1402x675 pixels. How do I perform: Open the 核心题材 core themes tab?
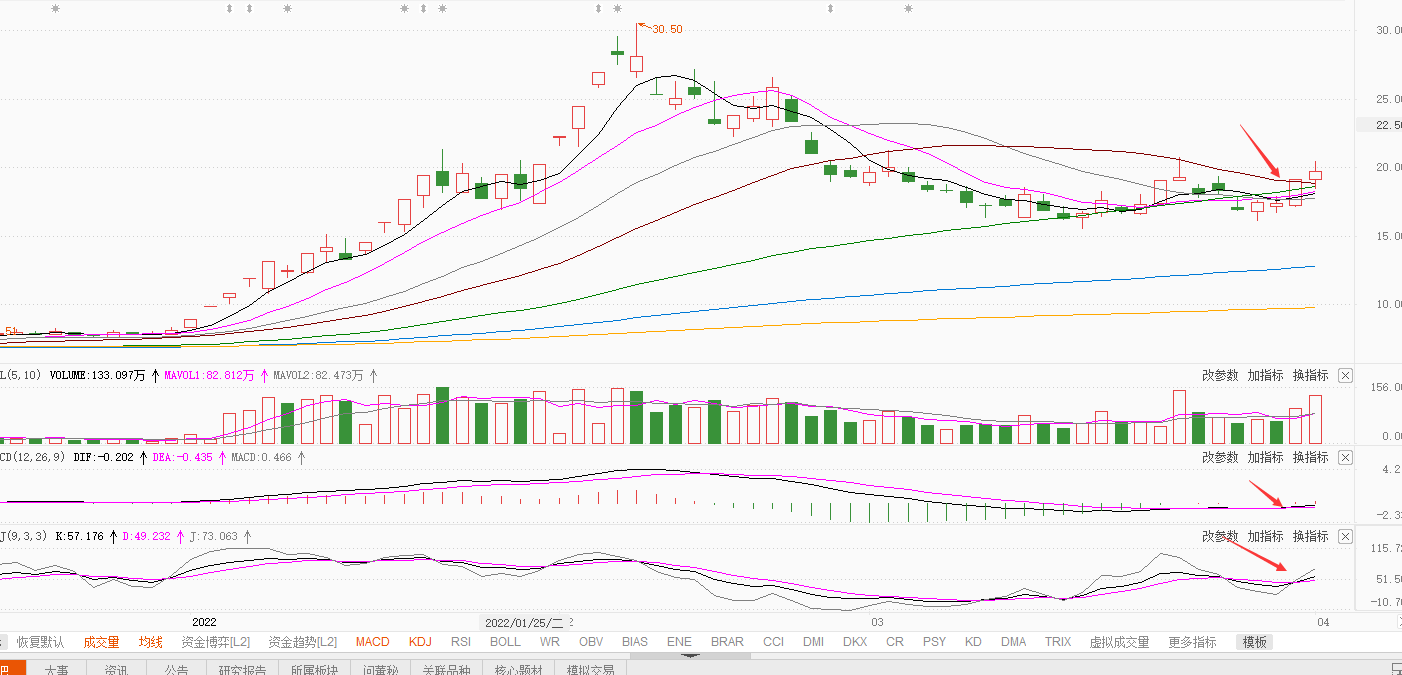coord(519,669)
